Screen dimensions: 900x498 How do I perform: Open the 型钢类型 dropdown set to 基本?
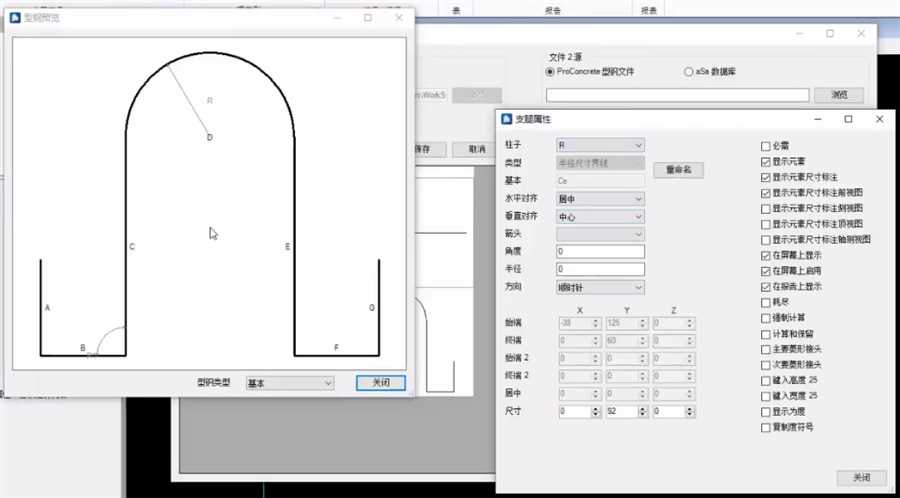pyautogui.click(x=290, y=383)
